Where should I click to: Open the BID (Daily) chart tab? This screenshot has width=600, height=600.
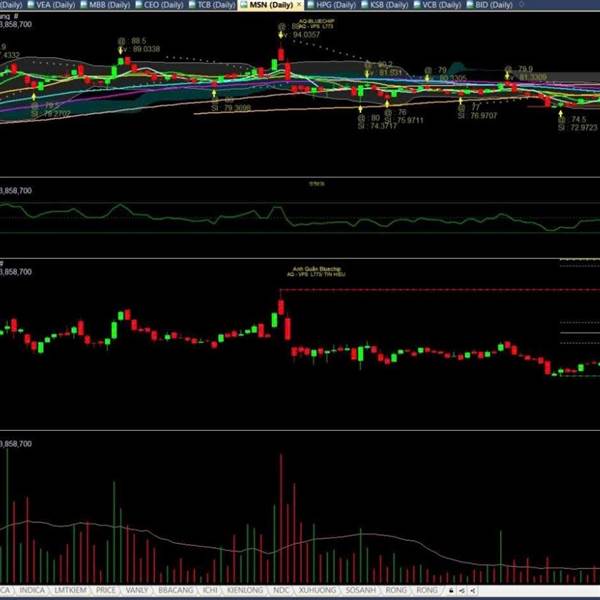(489, 5)
